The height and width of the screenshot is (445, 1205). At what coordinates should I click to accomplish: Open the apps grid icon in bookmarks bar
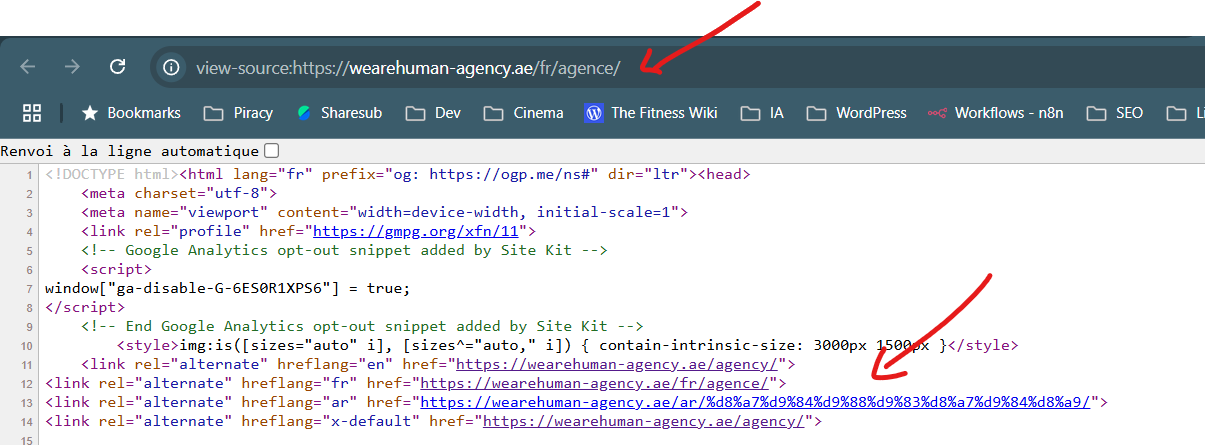[x=32, y=113]
